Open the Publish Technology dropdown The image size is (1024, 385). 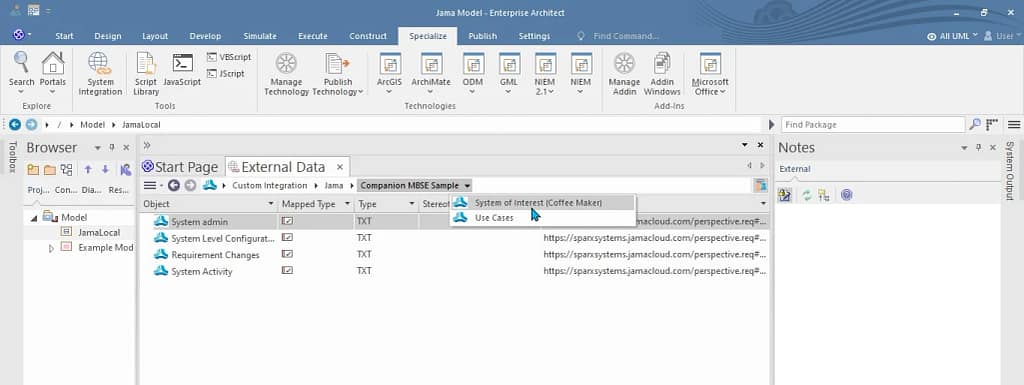pyautogui.click(x=338, y=74)
